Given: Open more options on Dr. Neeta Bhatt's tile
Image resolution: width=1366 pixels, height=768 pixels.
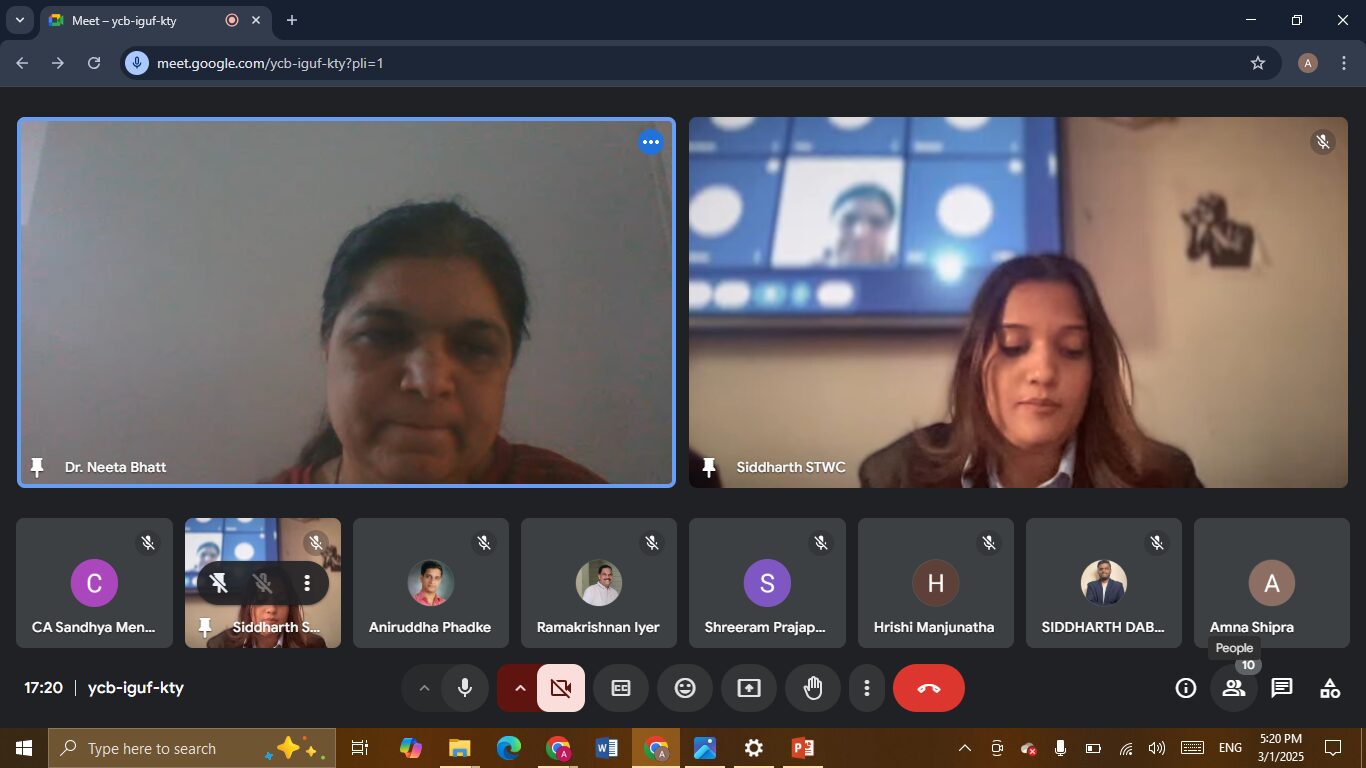Looking at the screenshot, I should pyautogui.click(x=651, y=142).
